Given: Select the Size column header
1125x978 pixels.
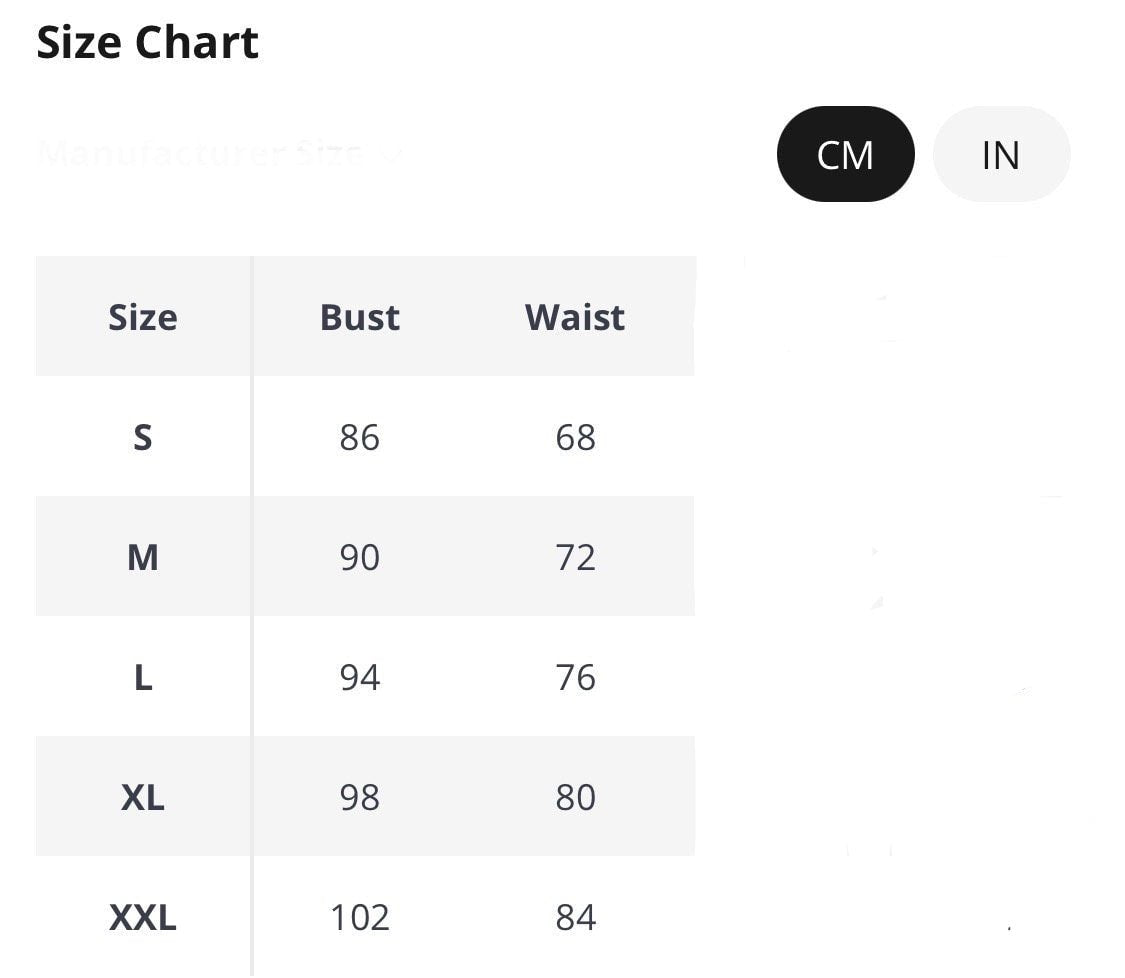Looking at the screenshot, I should [x=143, y=317].
